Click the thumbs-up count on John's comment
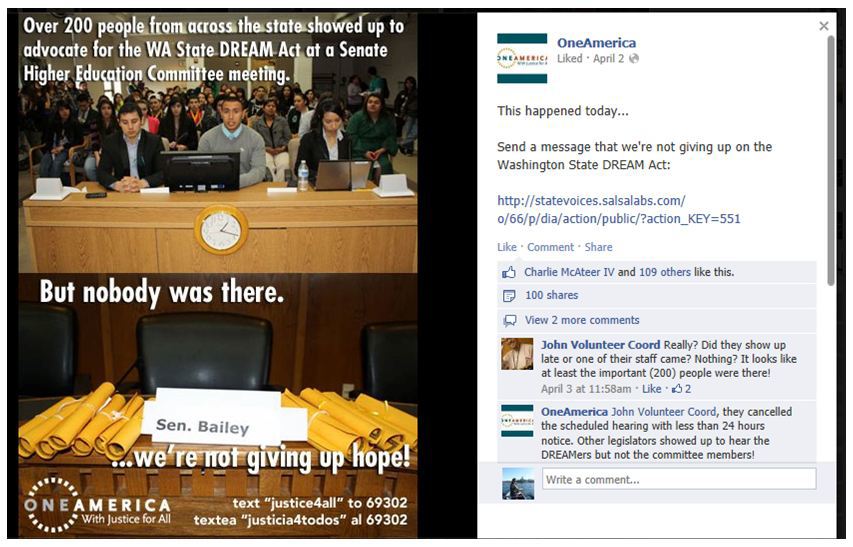 pos(682,389)
